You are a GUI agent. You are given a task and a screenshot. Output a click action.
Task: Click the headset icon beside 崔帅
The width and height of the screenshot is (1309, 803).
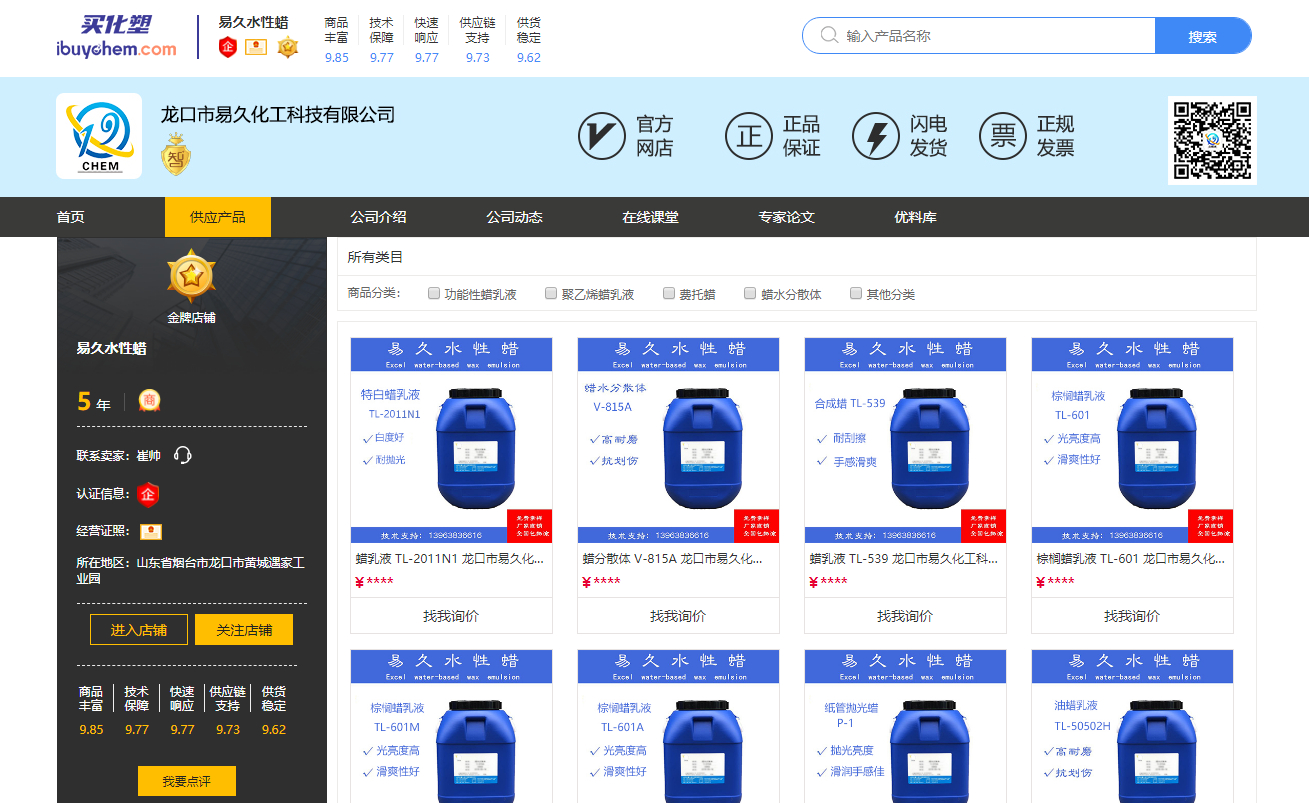182,456
